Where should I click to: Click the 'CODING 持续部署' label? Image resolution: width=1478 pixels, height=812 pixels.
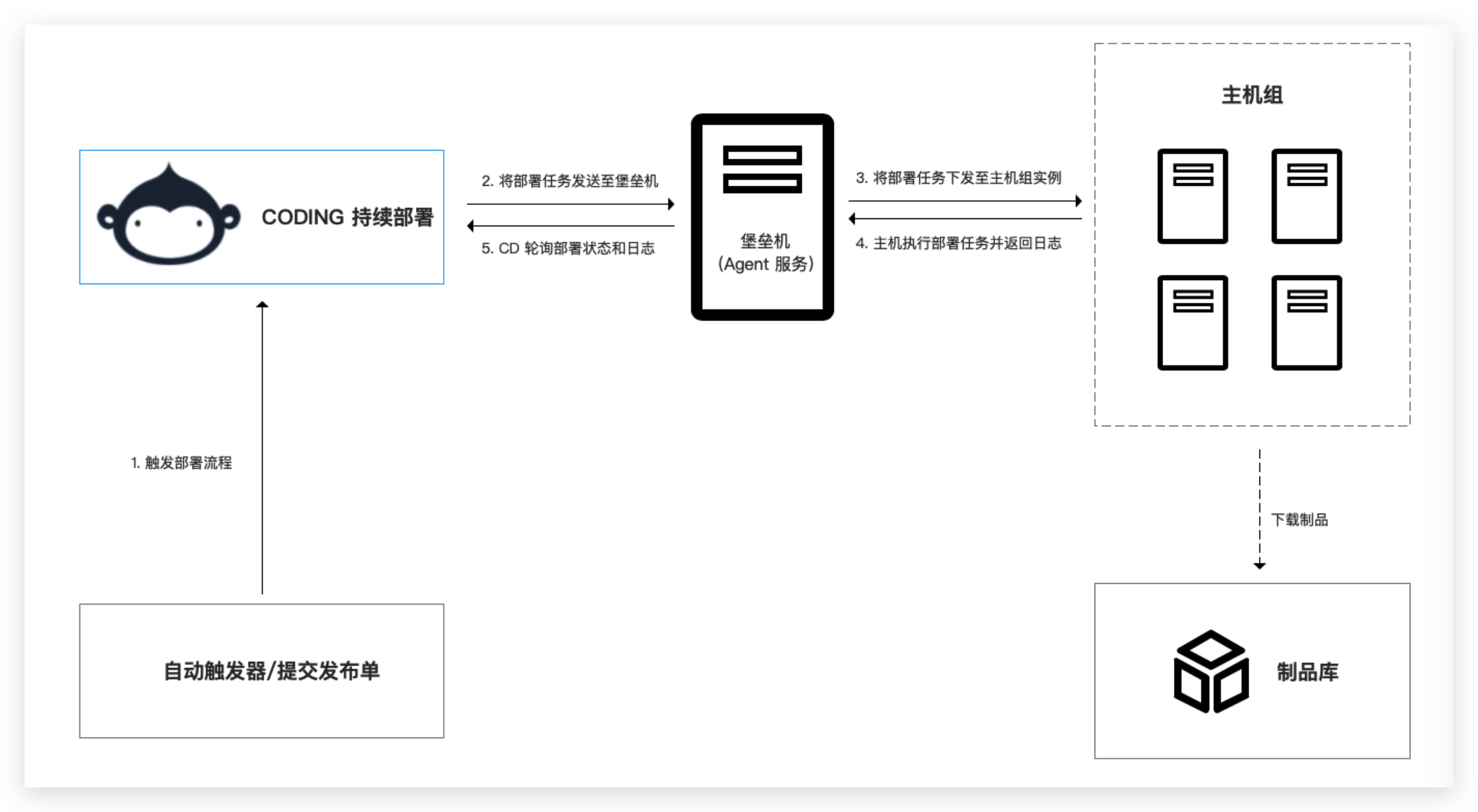click(x=348, y=217)
